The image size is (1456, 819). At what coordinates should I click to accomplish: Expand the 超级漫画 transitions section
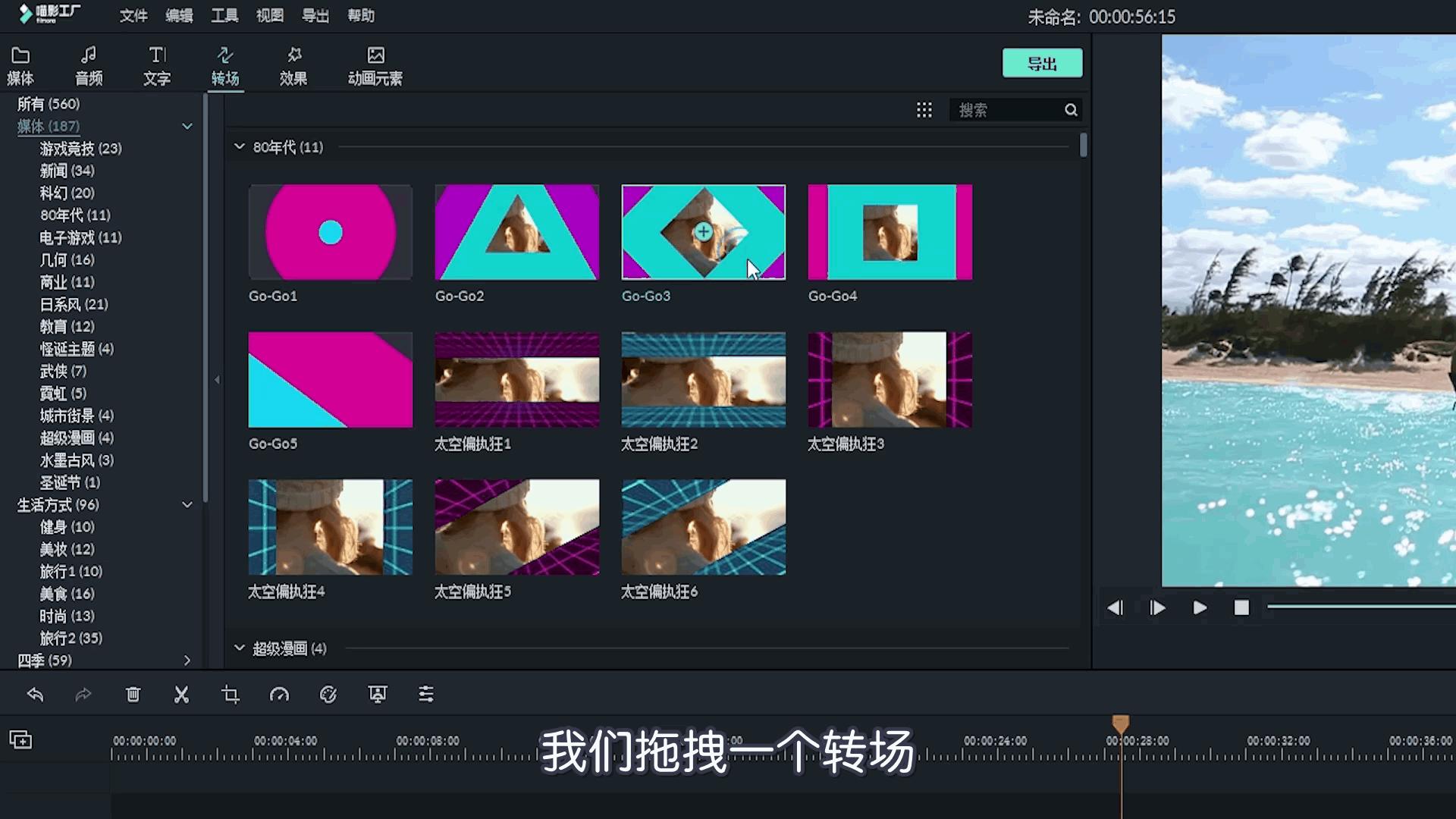click(x=239, y=648)
